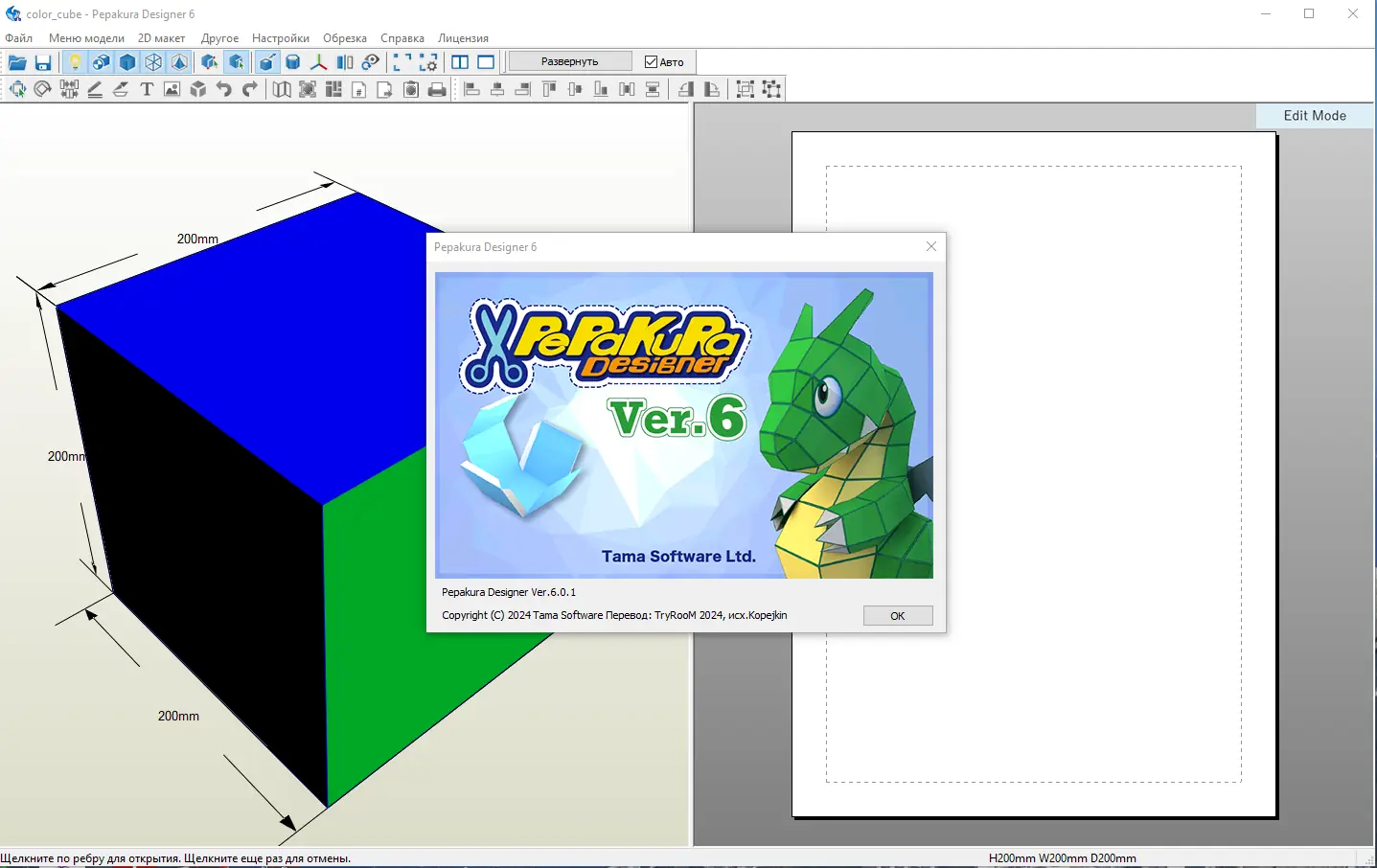
Task: Toggle the solid blue cube faces icon
Action: (x=127, y=62)
